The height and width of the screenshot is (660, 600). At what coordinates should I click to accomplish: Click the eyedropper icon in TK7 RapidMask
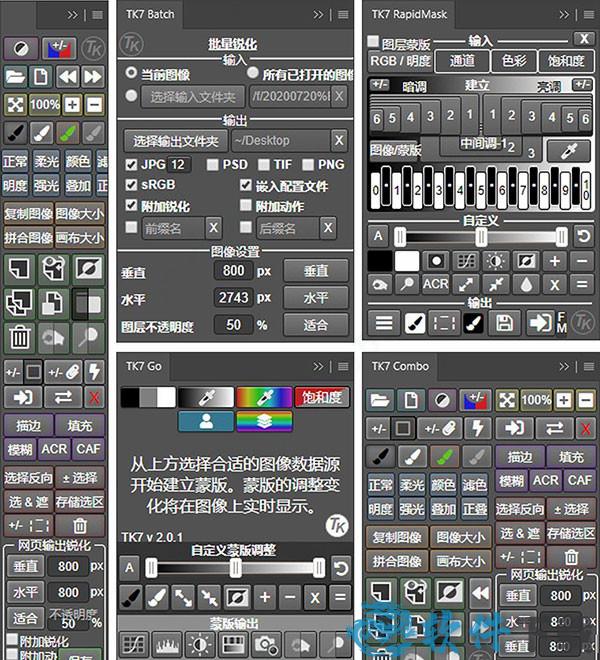click(568, 151)
